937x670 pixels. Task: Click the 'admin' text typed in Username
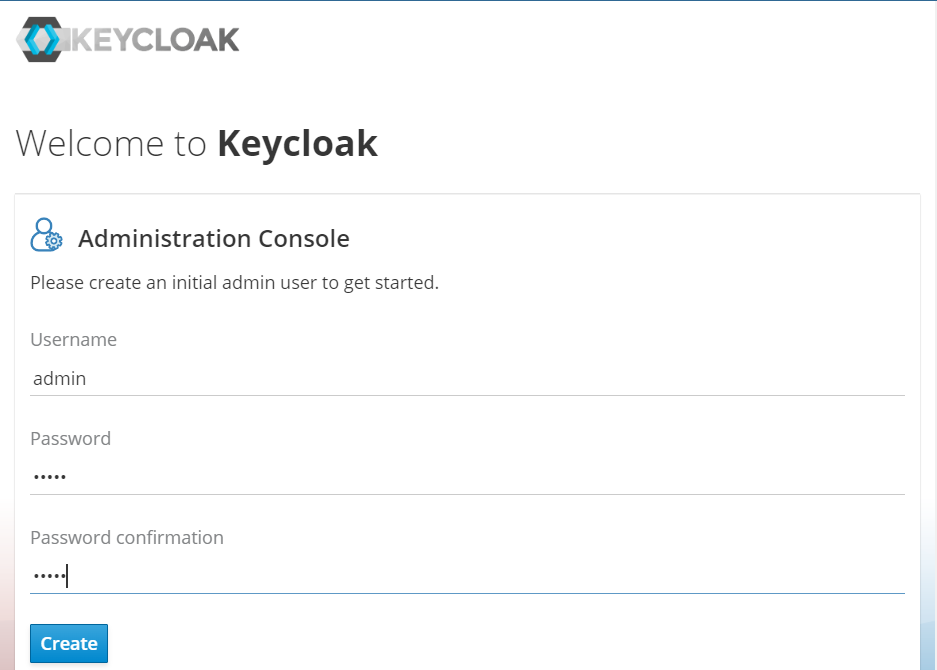59,379
